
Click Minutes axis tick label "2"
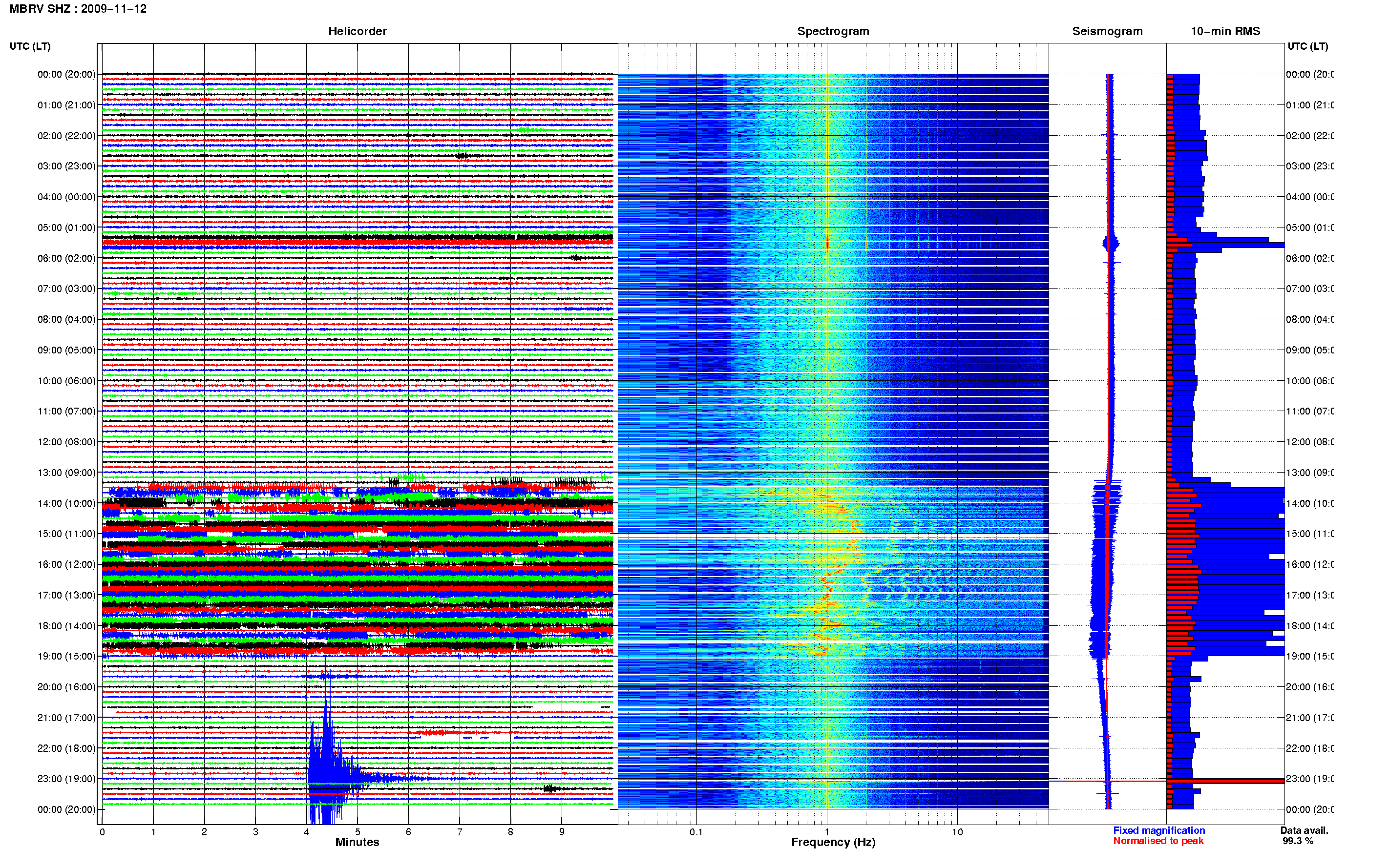click(x=205, y=832)
